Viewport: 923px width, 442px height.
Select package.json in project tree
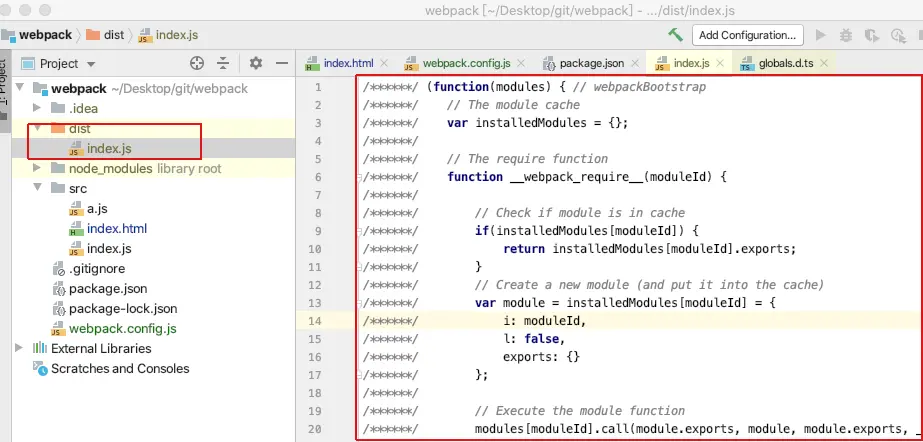coord(108,288)
